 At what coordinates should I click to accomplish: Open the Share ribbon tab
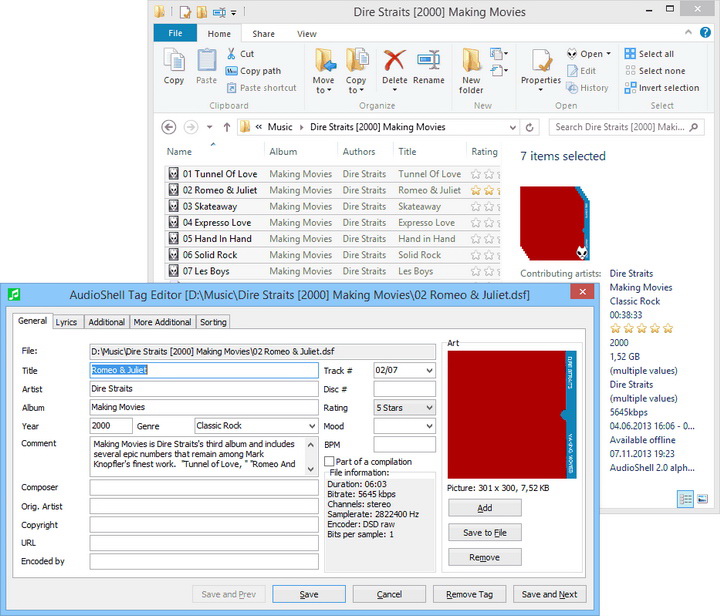pyautogui.click(x=263, y=34)
